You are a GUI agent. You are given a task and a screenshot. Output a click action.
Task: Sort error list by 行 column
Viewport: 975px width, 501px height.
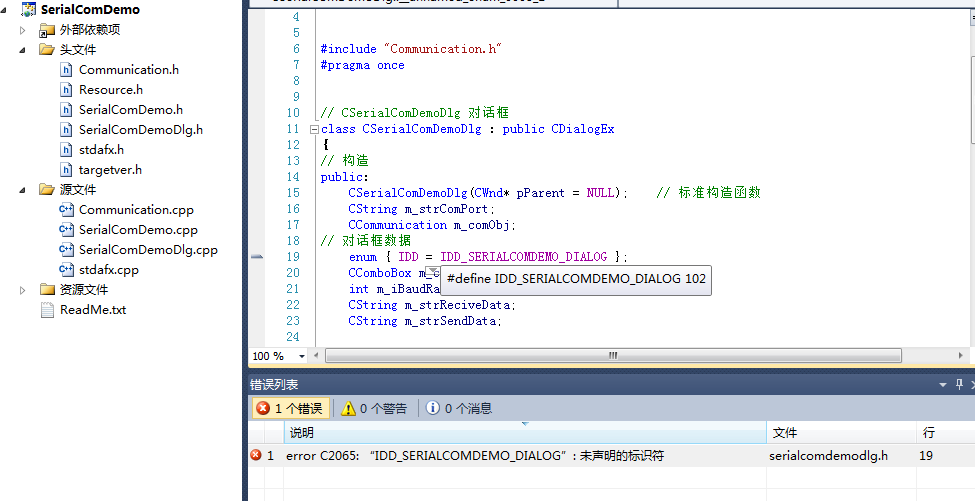945,432
